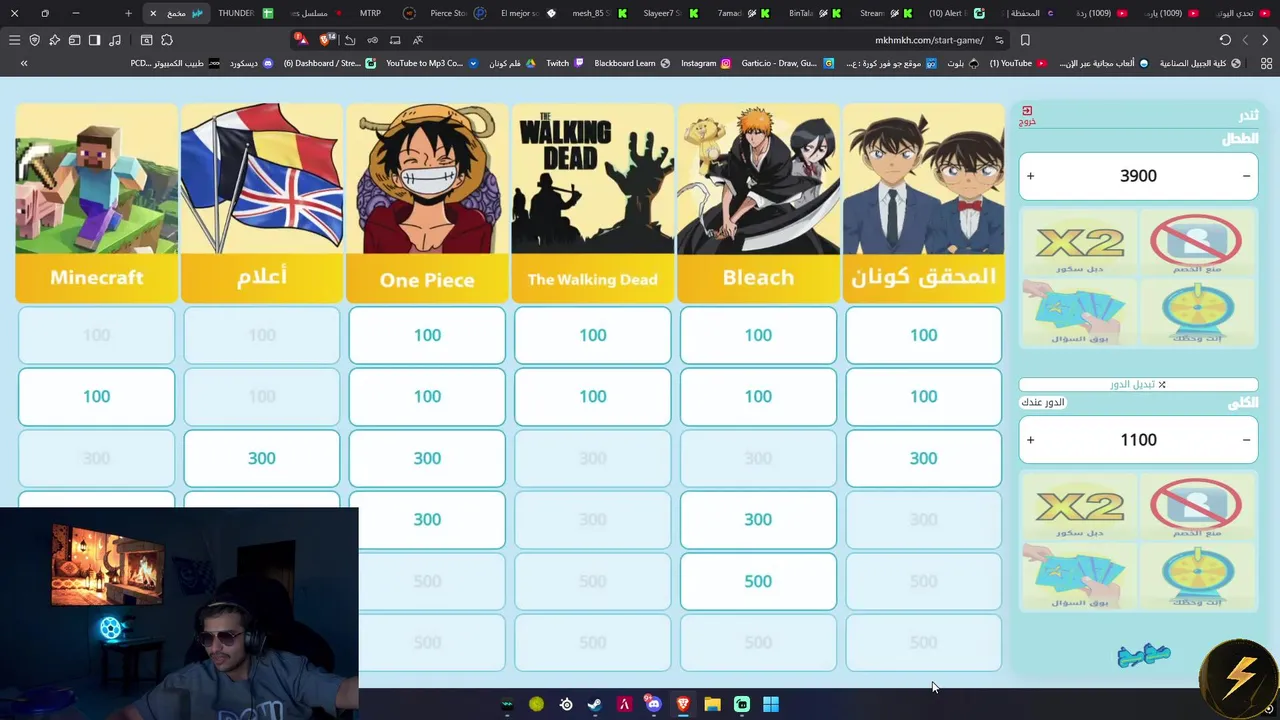Click The Walking Dead category card
1280x720 pixels.
click(592, 203)
